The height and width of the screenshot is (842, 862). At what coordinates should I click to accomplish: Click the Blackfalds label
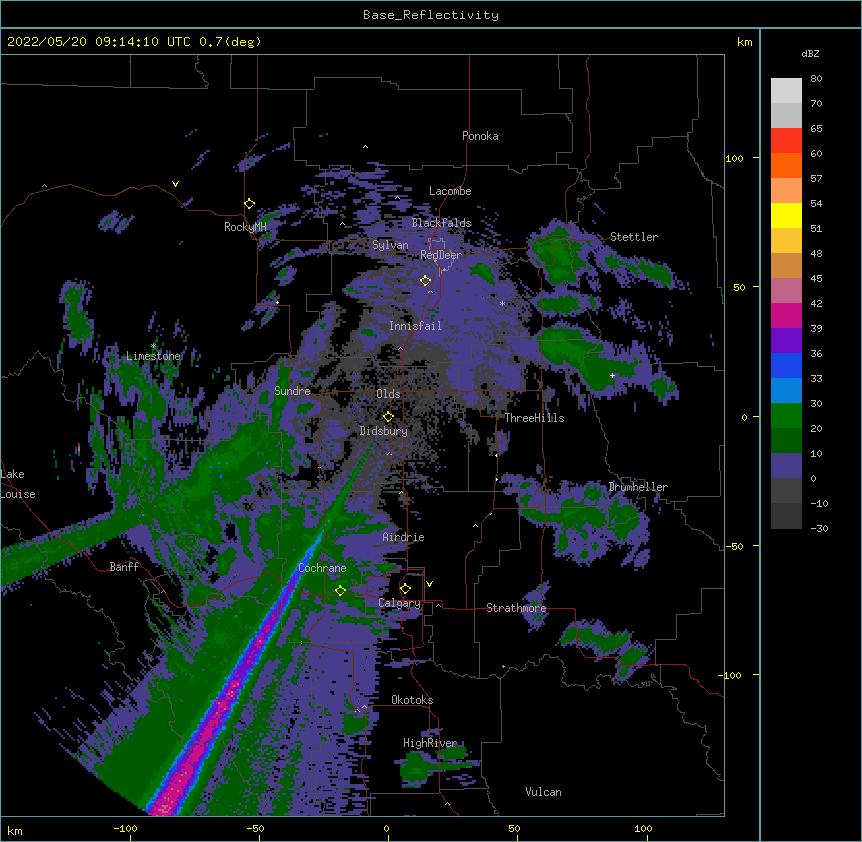tap(441, 223)
